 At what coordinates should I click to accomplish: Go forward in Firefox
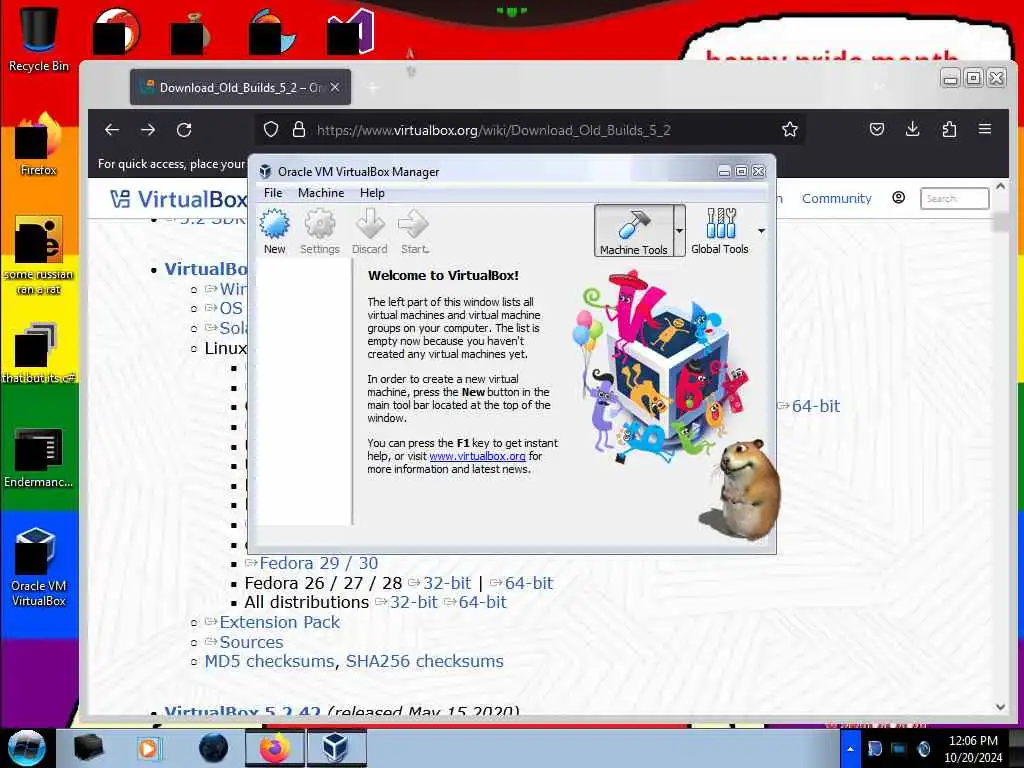click(x=148, y=130)
